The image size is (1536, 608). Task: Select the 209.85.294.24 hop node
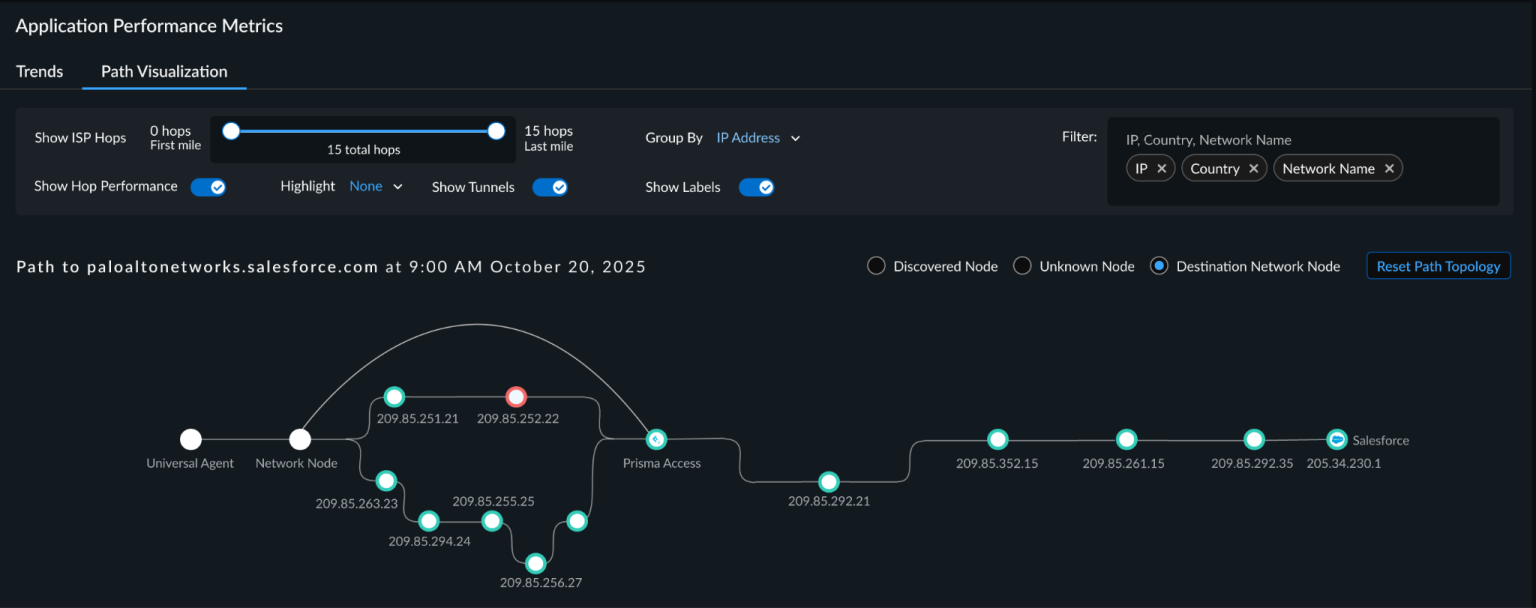[429, 521]
